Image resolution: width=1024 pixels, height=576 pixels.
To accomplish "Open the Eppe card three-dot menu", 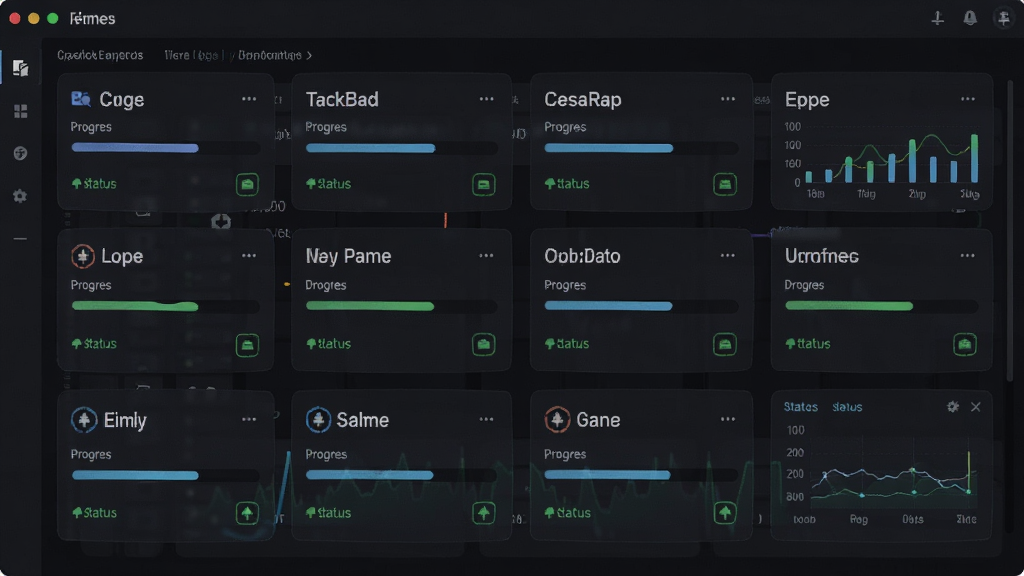I will pos(968,99).
